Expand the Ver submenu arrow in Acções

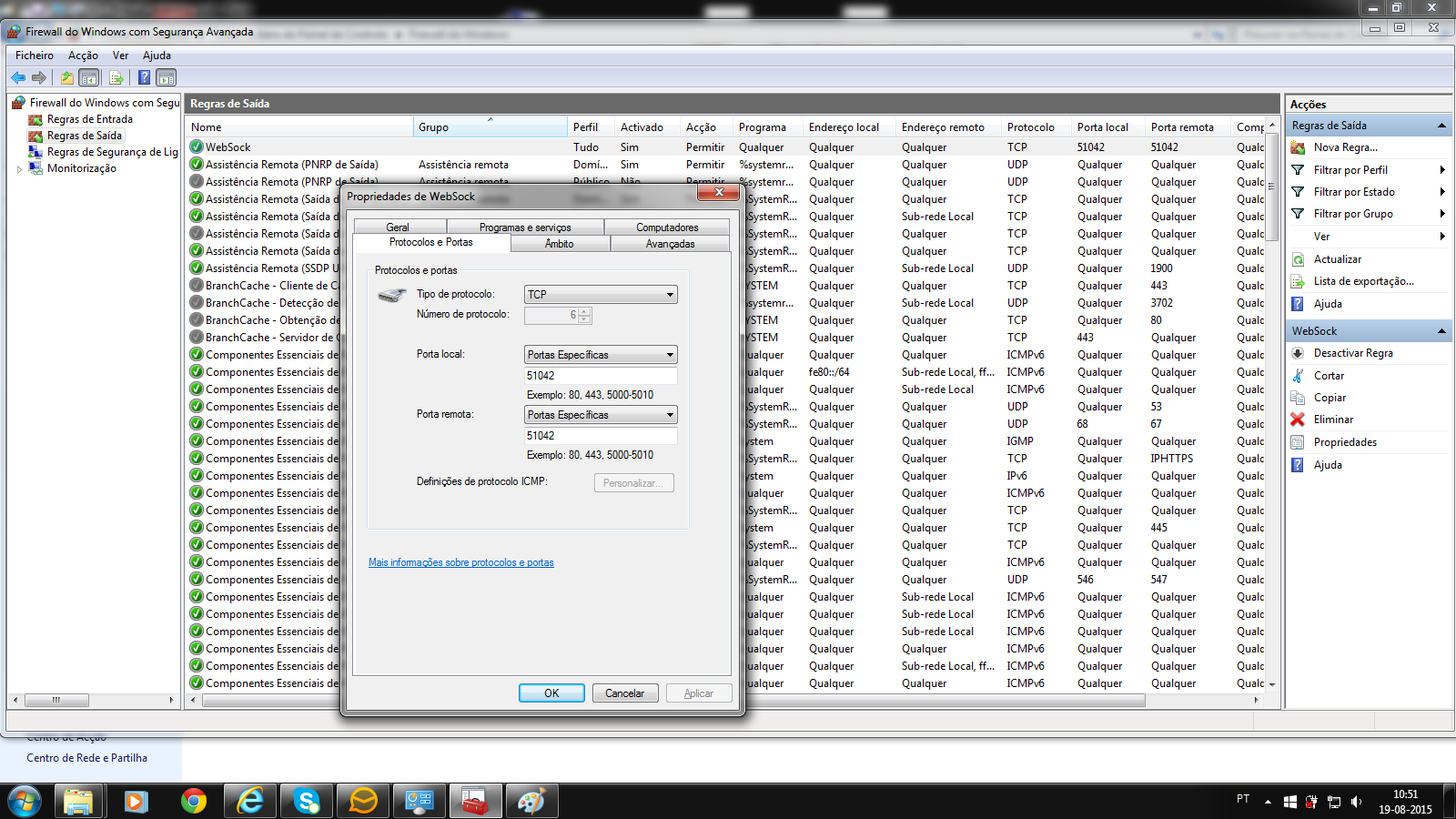pyautogui.click(x=1442, y=237)
